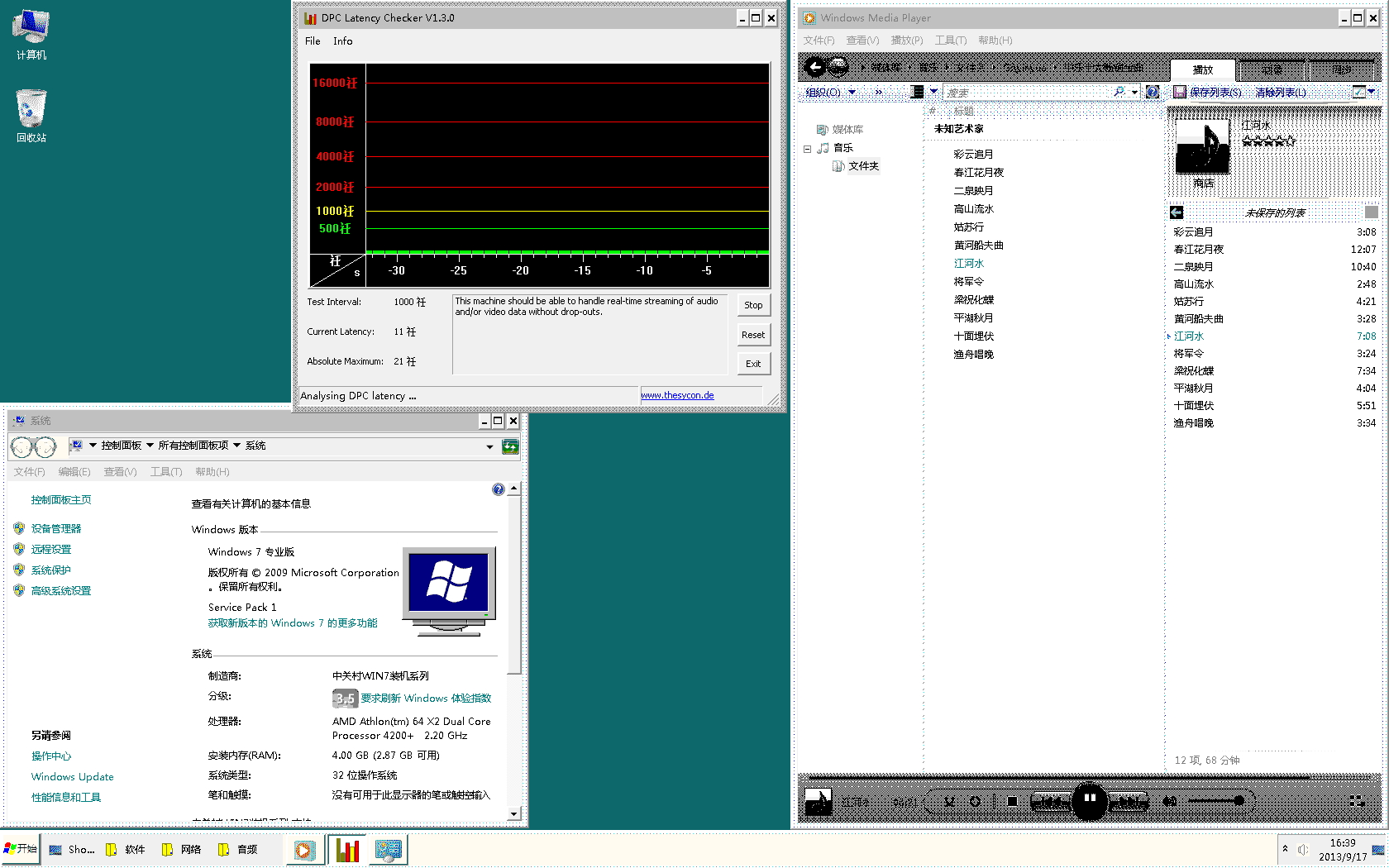Screen dimensions: 1389x868
Task: Click the 媒体库 library icon
Action: click(822, 130)
